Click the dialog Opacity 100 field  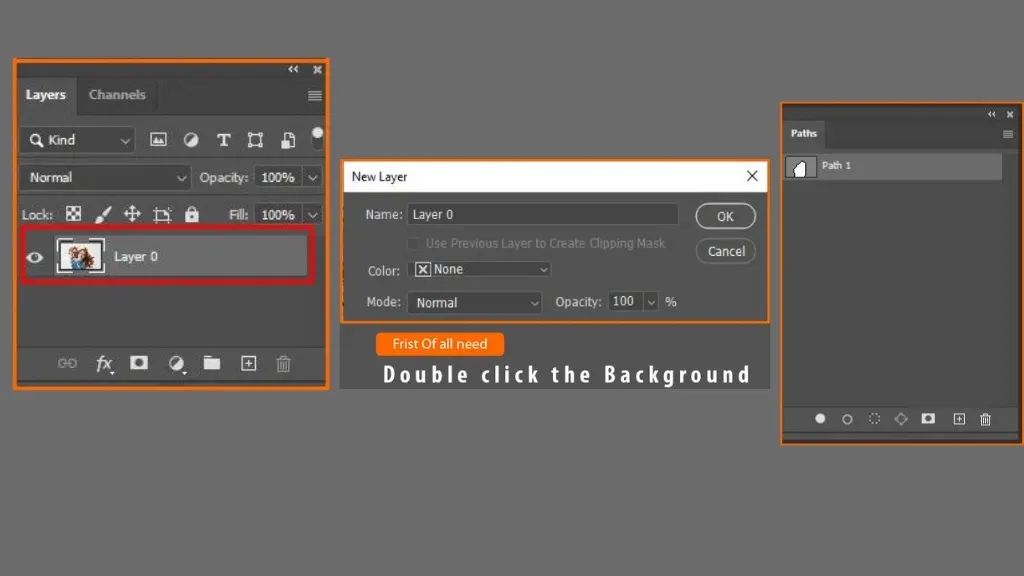click(626, 302)
